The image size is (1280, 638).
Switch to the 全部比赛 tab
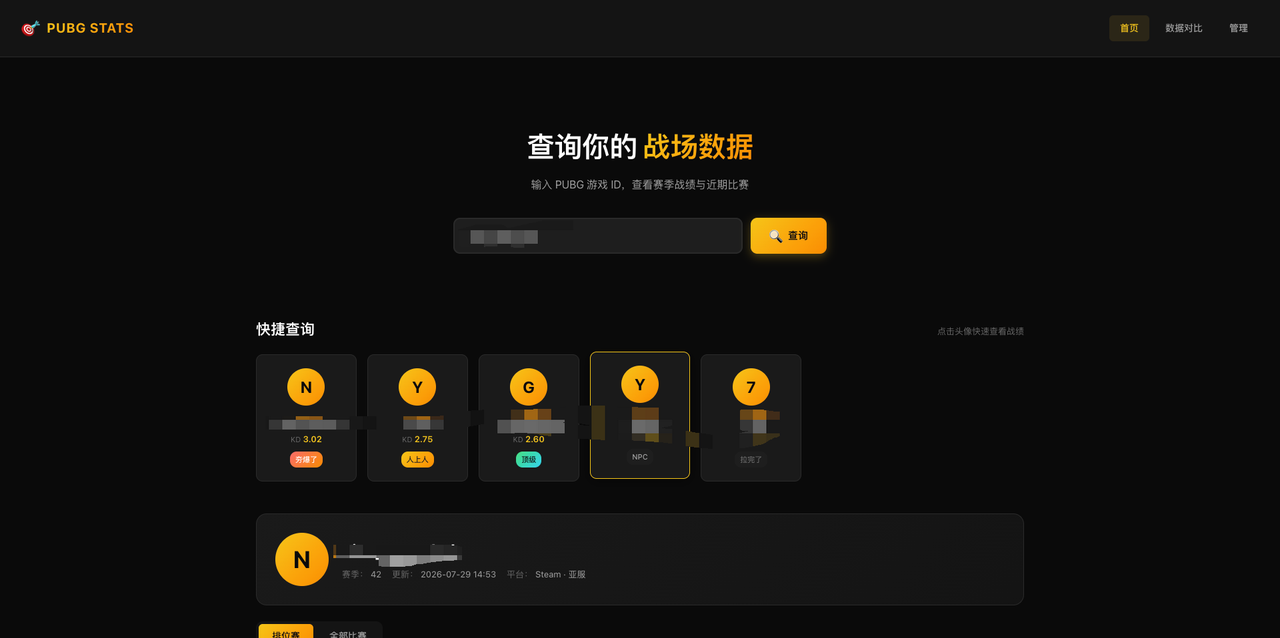click(348, 632)
